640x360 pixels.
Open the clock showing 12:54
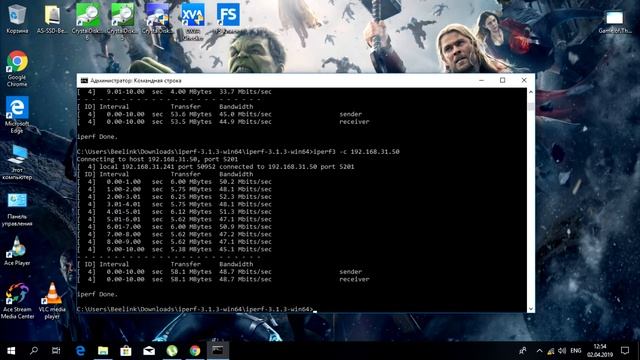tap(600, 351)
